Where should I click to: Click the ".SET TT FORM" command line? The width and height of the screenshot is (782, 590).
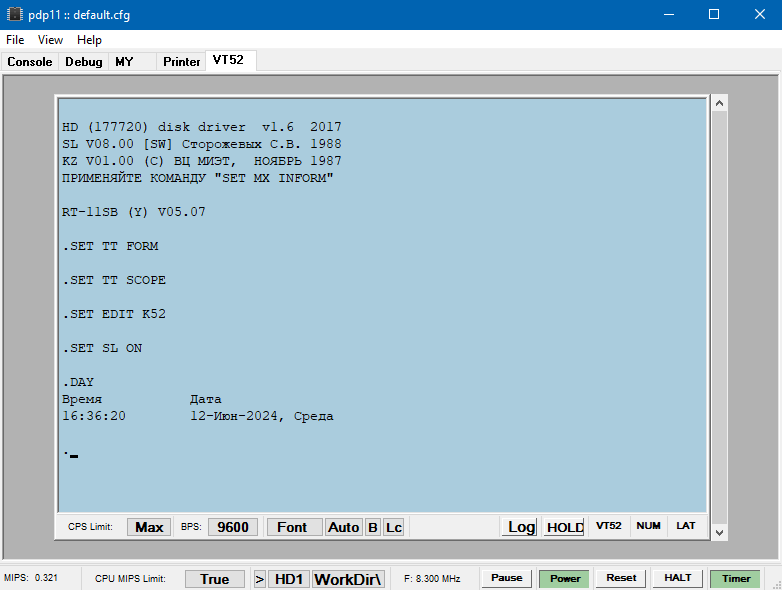110,246
